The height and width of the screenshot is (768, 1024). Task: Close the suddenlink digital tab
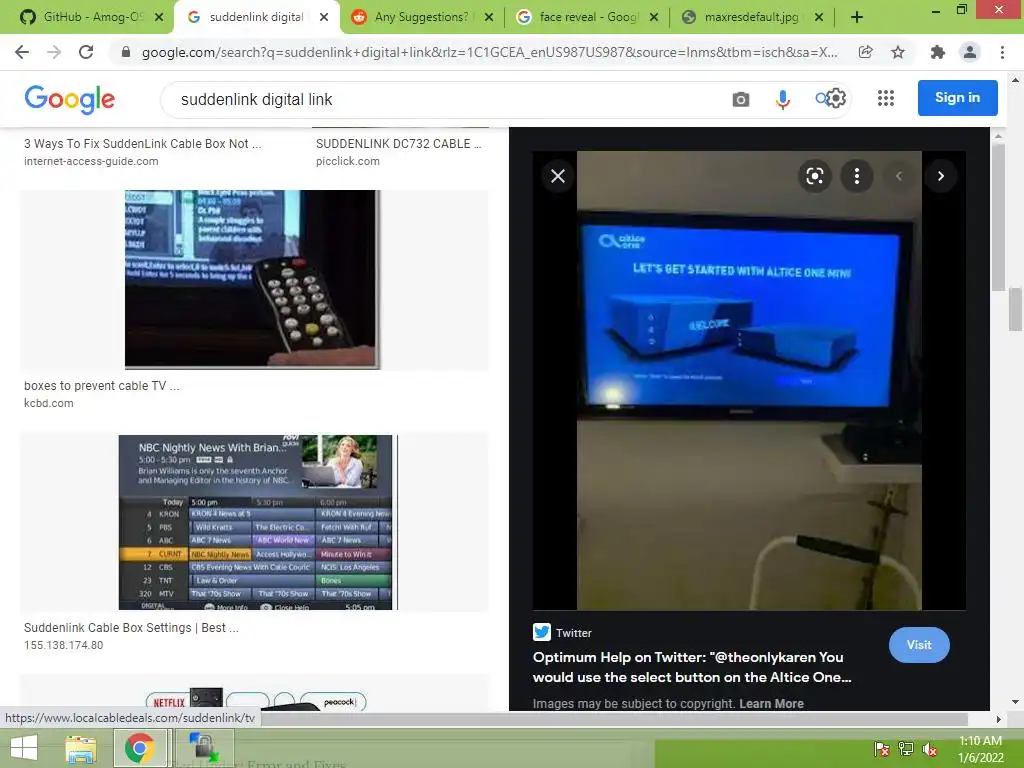324,18
